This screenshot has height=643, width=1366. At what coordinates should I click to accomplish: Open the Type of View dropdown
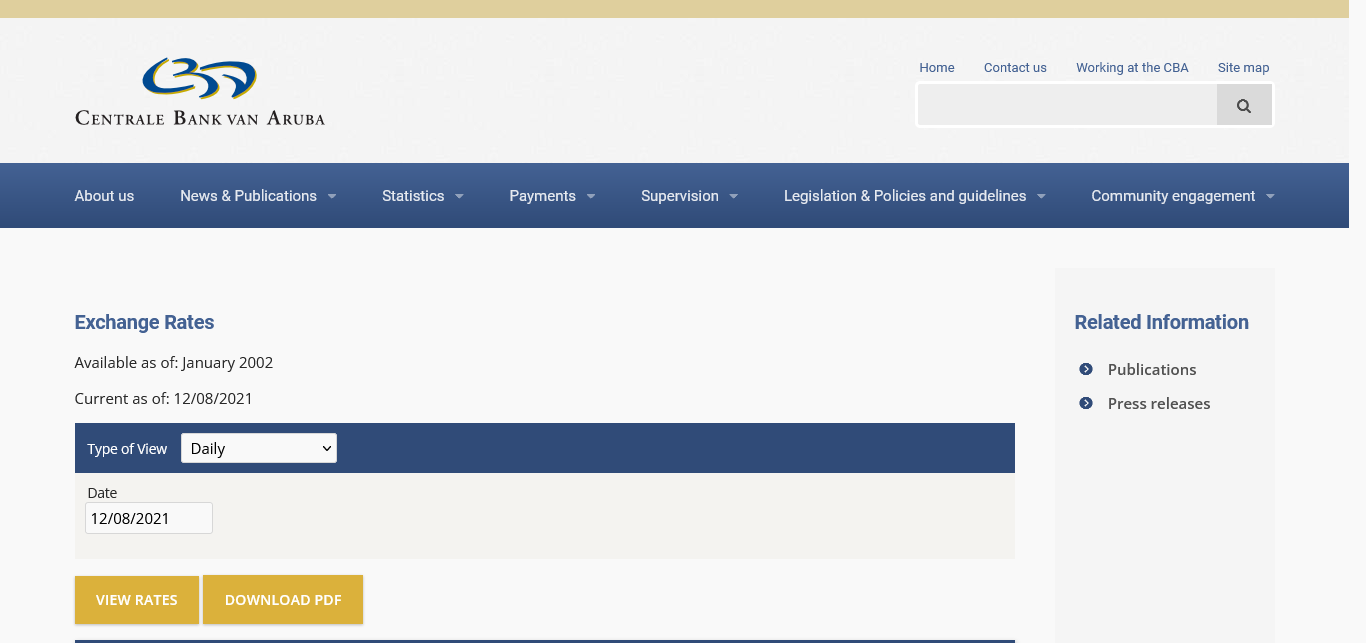click(x=259, y=448)
